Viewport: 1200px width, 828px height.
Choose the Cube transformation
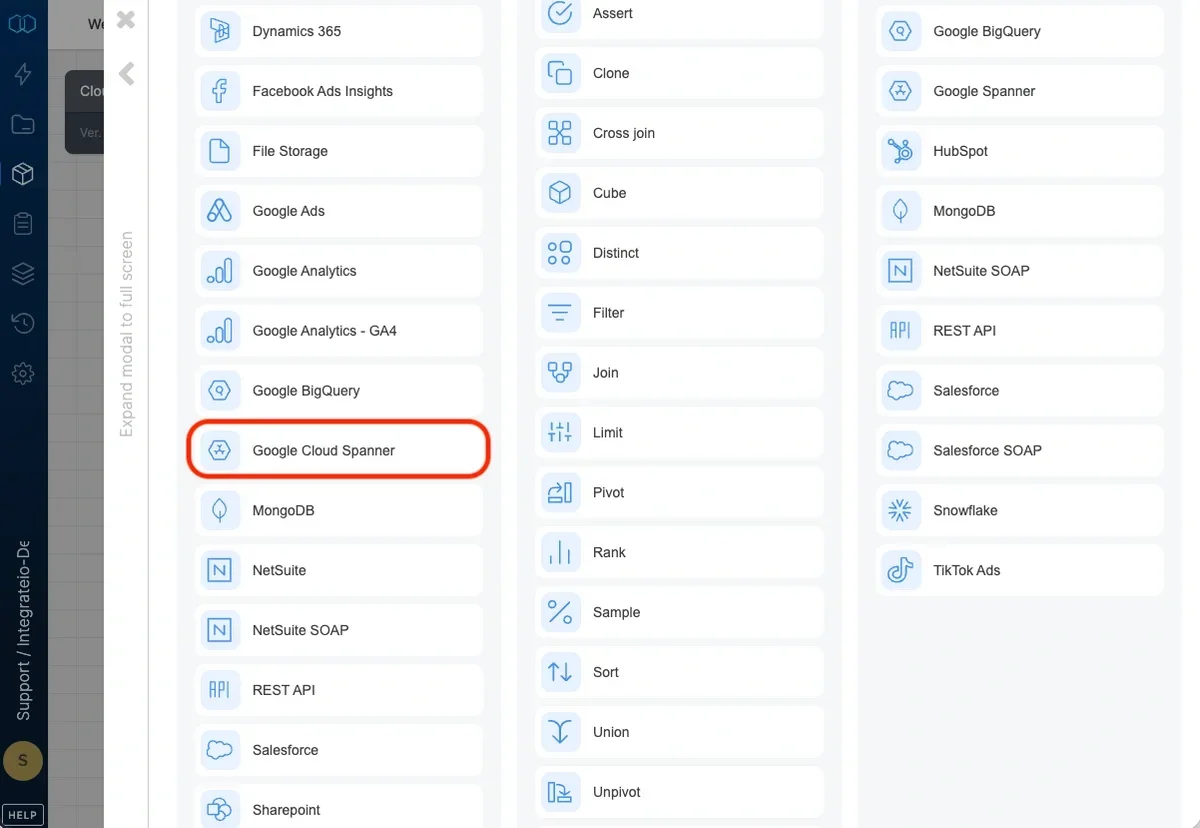click(680, 193)
